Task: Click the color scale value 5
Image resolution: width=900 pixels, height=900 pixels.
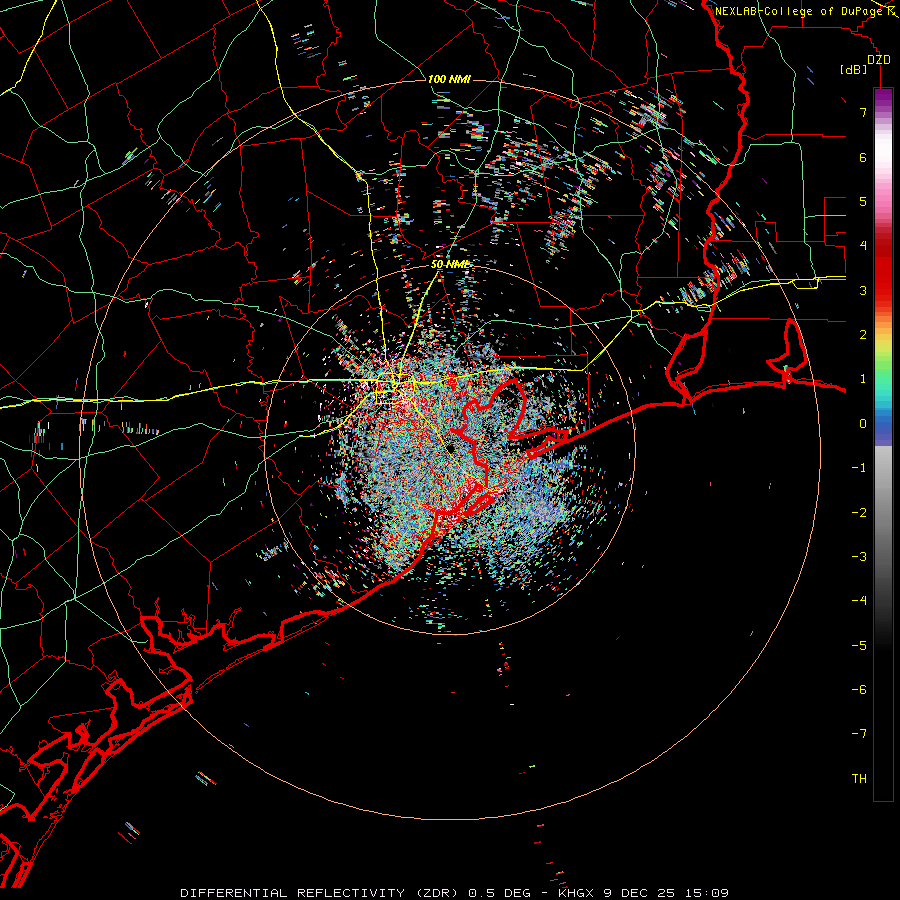Action: [863, 201]
